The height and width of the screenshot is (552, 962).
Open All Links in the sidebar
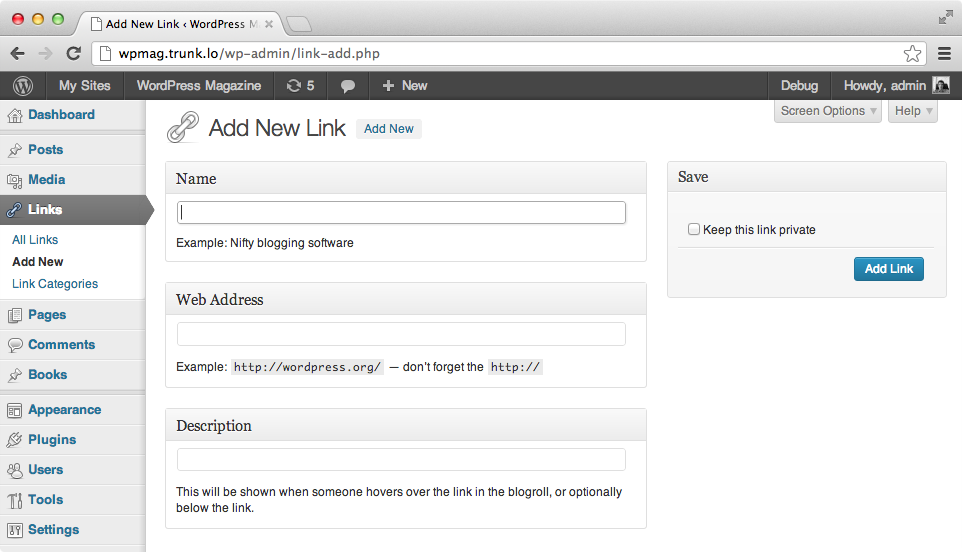tap(35, 240)
